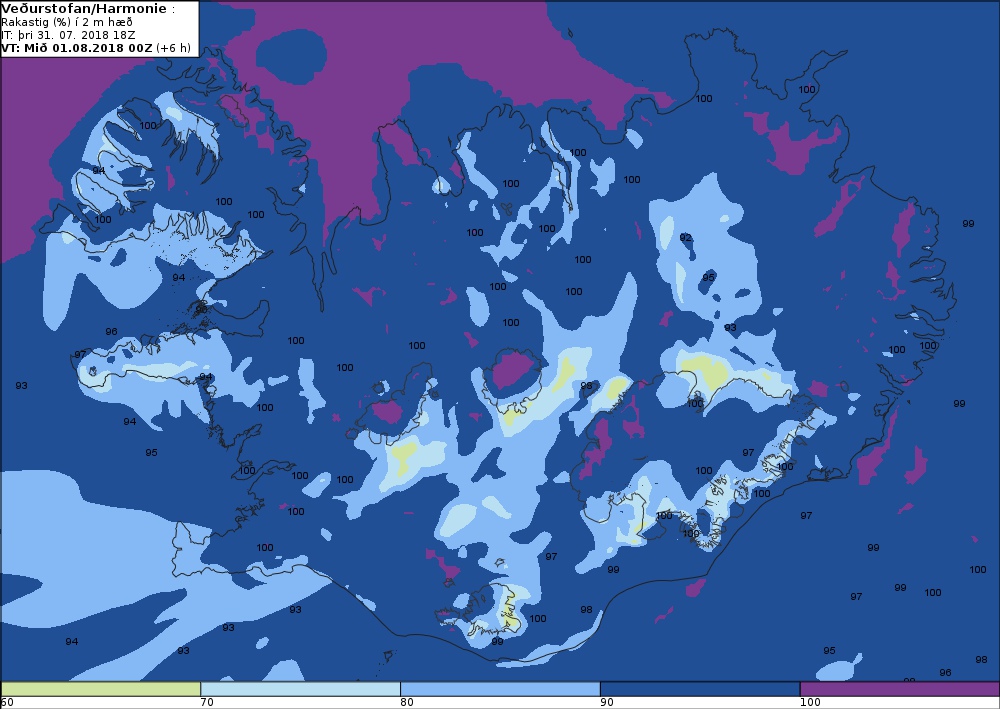
Task: Click the yellow-green 60–70 legend swatch
Action: coord(101,689)
